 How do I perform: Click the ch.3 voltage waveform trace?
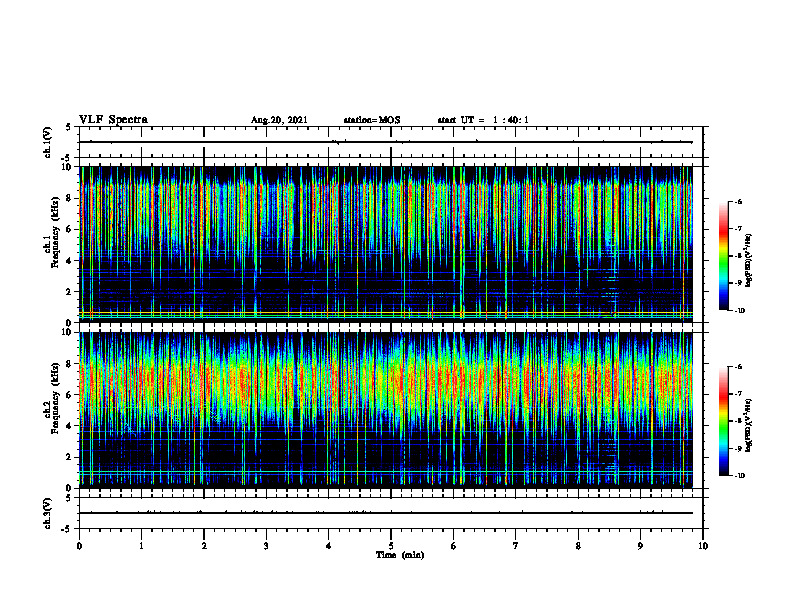pyautogui.click(x=386, y=513)
